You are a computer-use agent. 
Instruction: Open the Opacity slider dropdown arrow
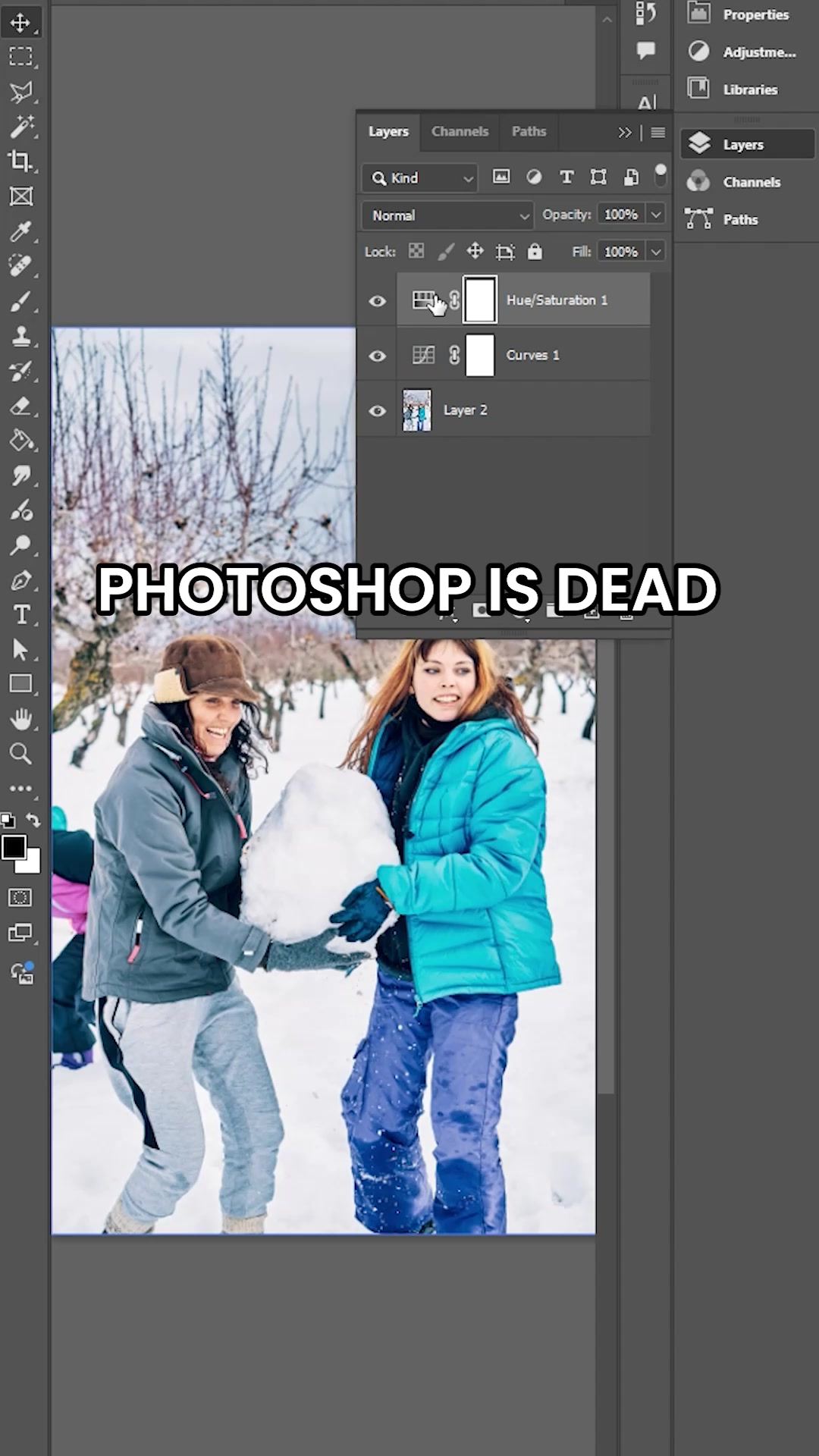656,215
